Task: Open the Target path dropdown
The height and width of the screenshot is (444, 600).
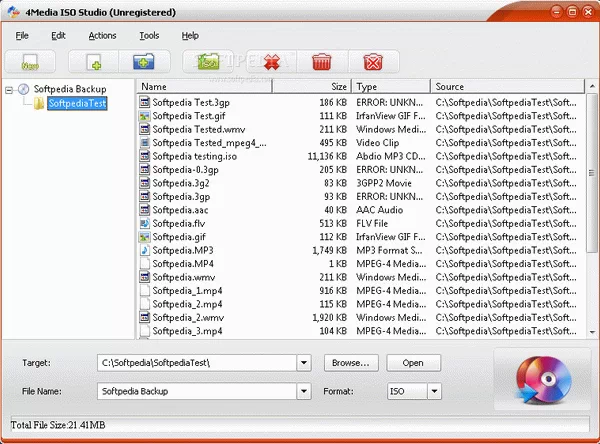Action: tap(304, 362)
